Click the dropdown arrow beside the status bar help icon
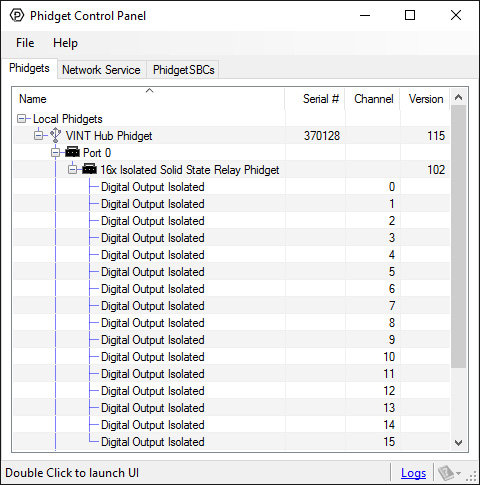Image resolution: width=480 pixels, height=485 pixels. (x=459, y=473)
